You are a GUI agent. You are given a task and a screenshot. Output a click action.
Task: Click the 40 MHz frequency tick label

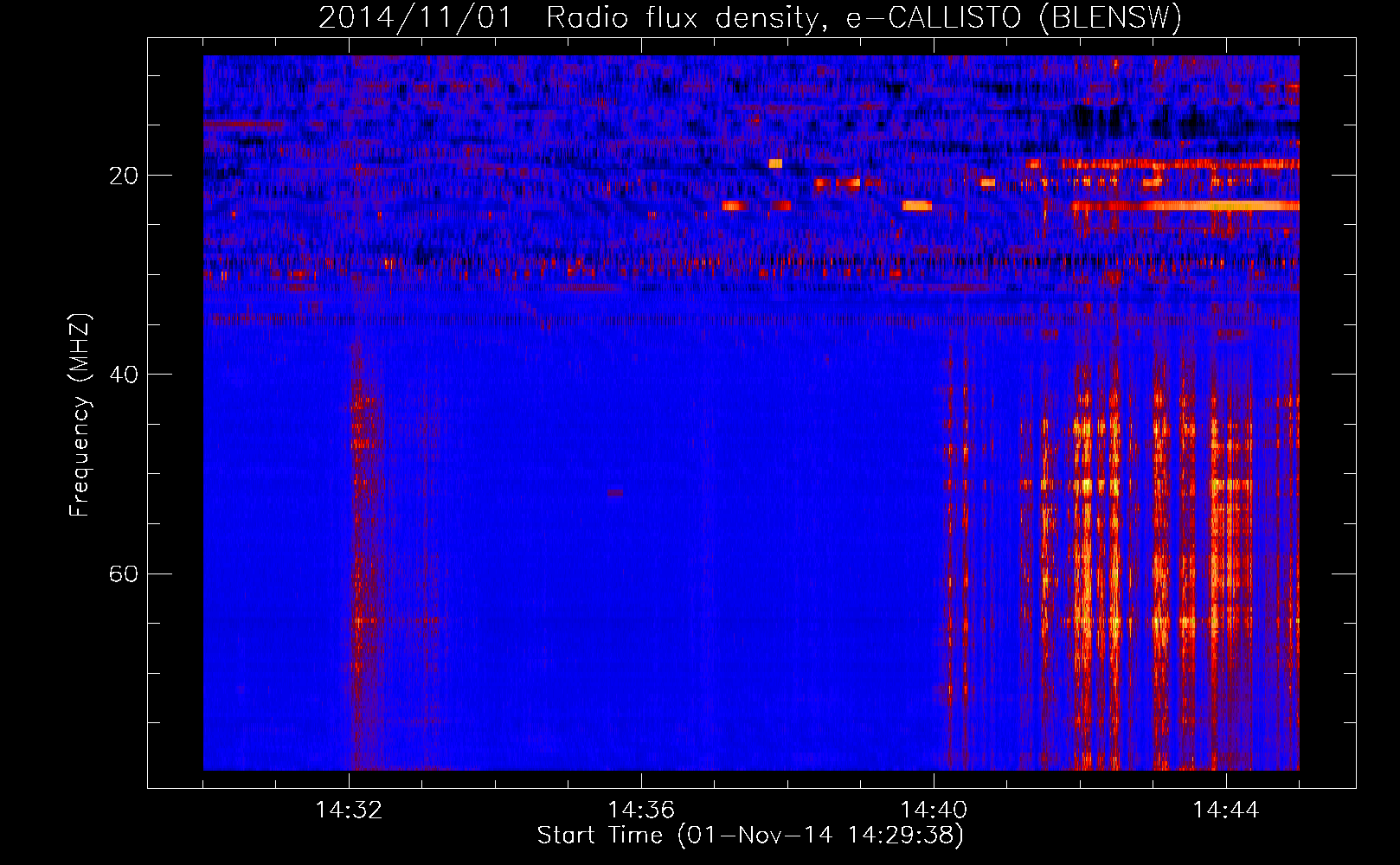pos(125,375)
